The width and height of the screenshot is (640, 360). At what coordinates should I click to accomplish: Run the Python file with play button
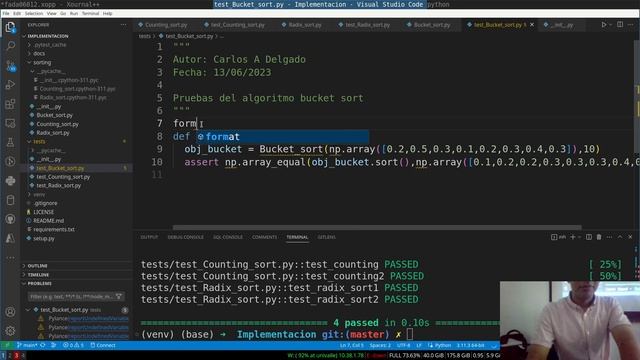click(604, 25)
